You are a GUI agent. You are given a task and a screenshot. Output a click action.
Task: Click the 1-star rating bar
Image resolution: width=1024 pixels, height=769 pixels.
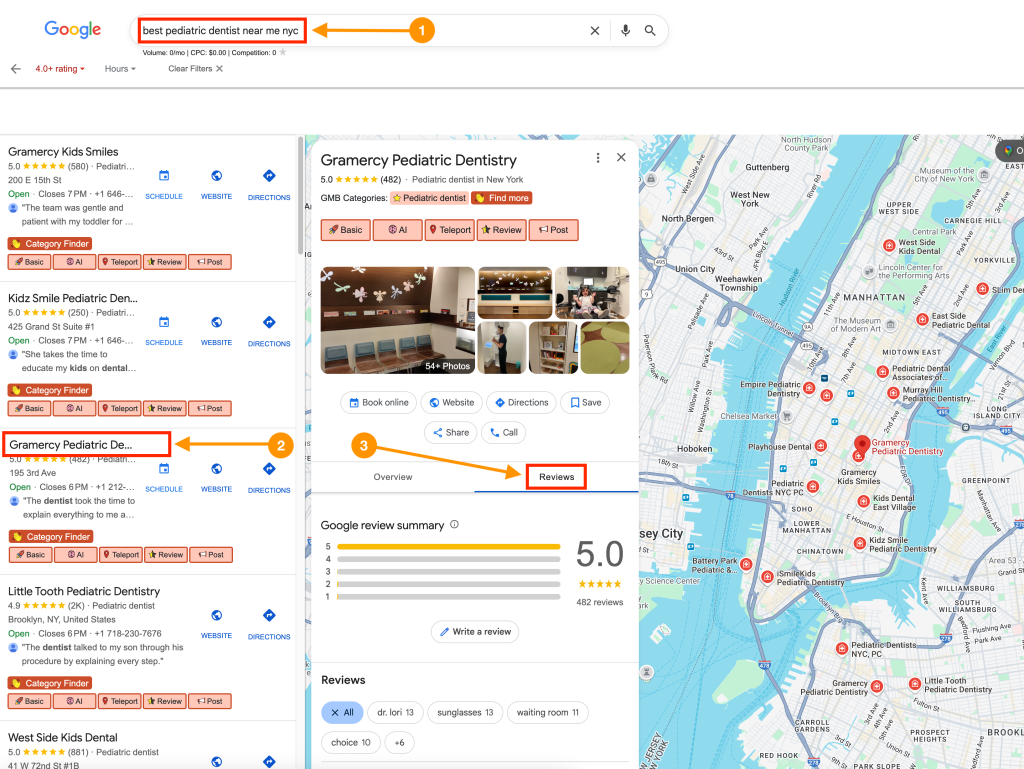(449, 597)
